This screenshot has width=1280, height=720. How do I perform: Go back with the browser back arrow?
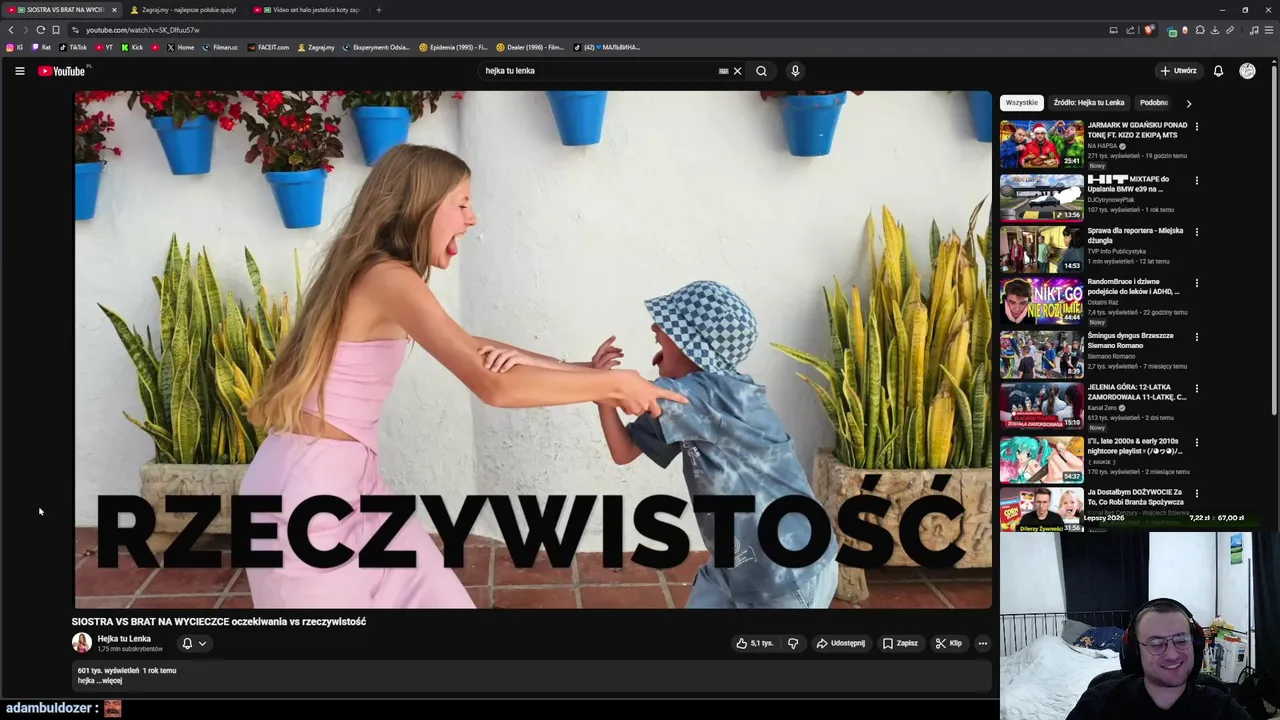pos(11,30)
